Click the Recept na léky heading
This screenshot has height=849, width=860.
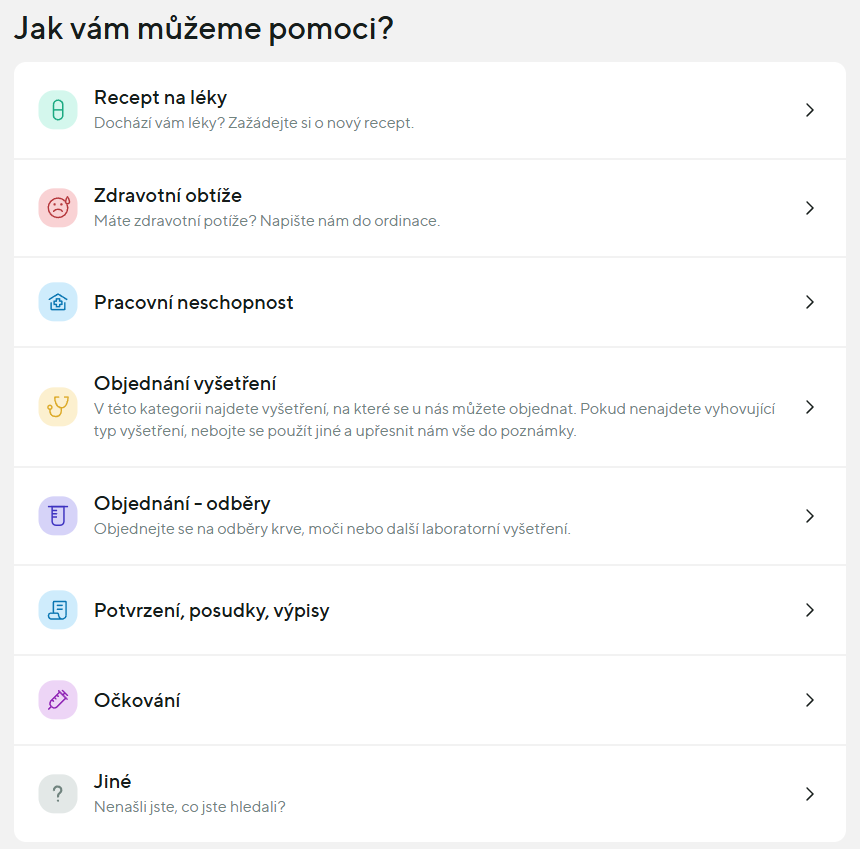[x=160, y=98]
